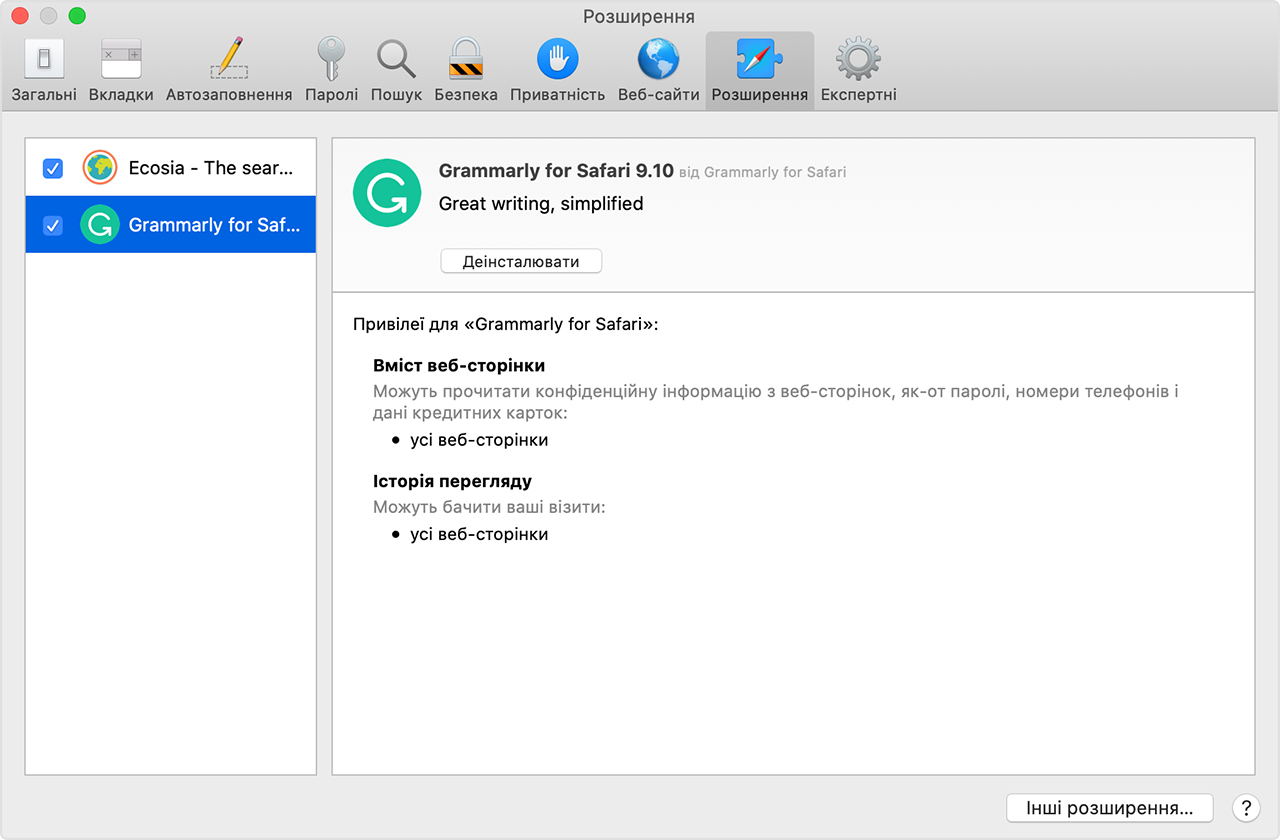1280x840 pixels.
Task: Click the Інші розширення button
Action: click(x=1109, y=808)
